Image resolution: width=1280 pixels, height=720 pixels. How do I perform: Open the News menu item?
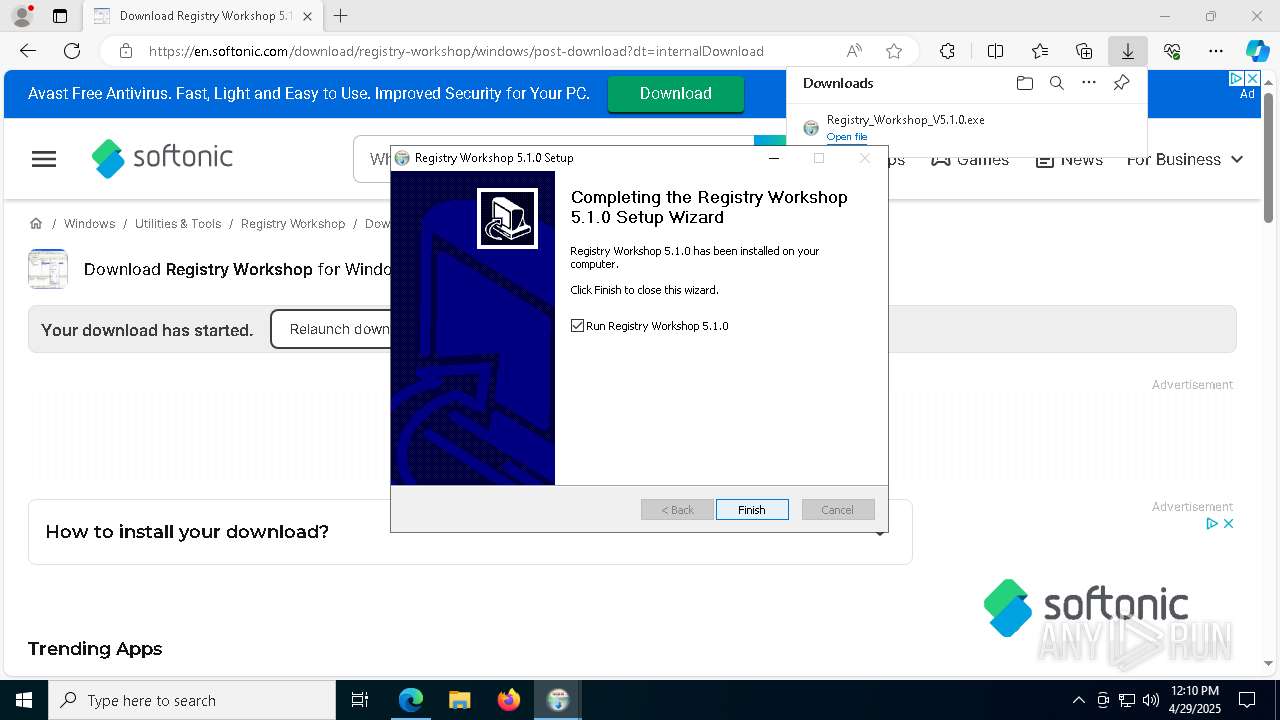point(1069,160)
